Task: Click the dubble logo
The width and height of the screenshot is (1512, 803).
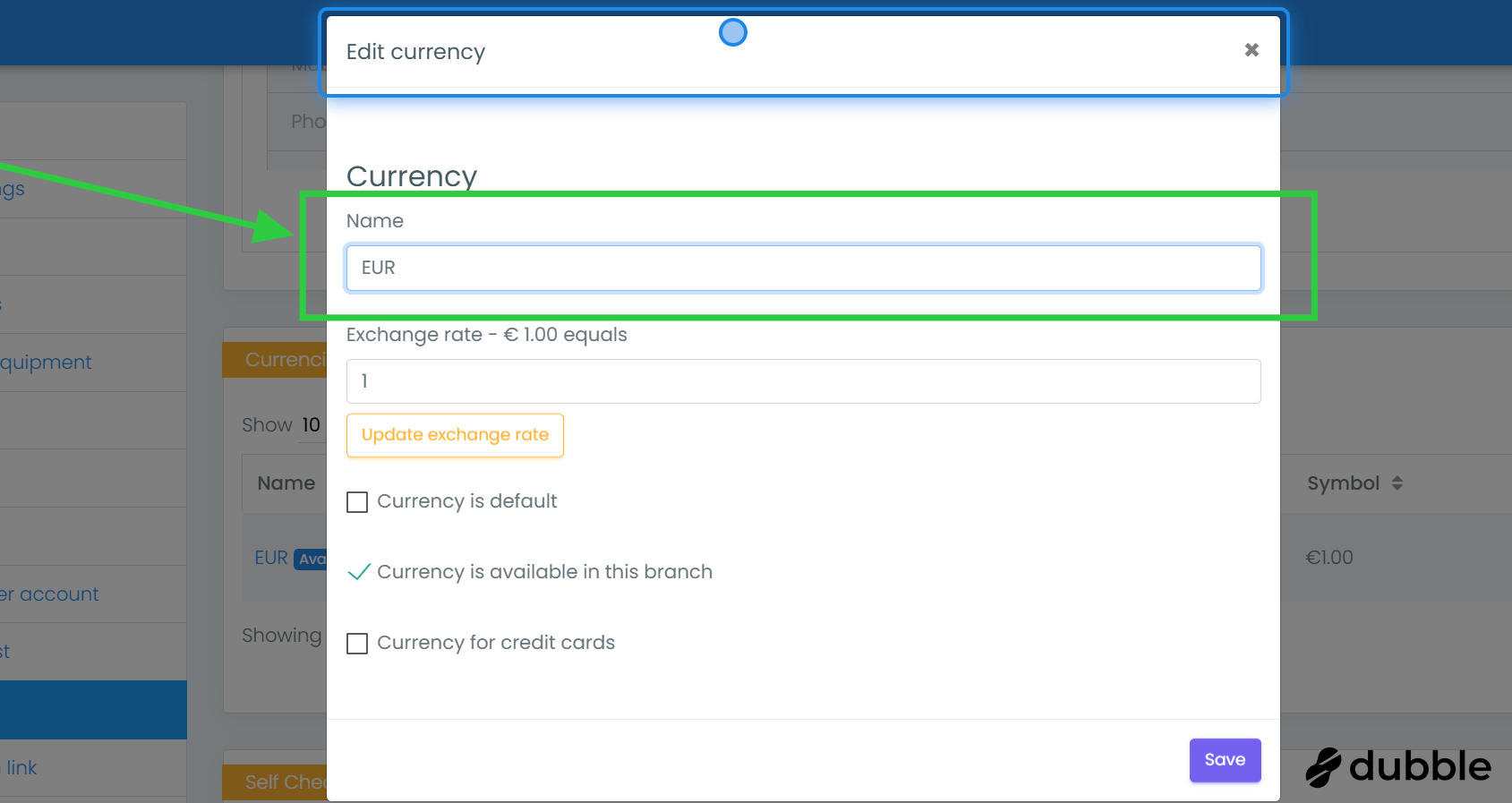Action: click(1397, 767)
